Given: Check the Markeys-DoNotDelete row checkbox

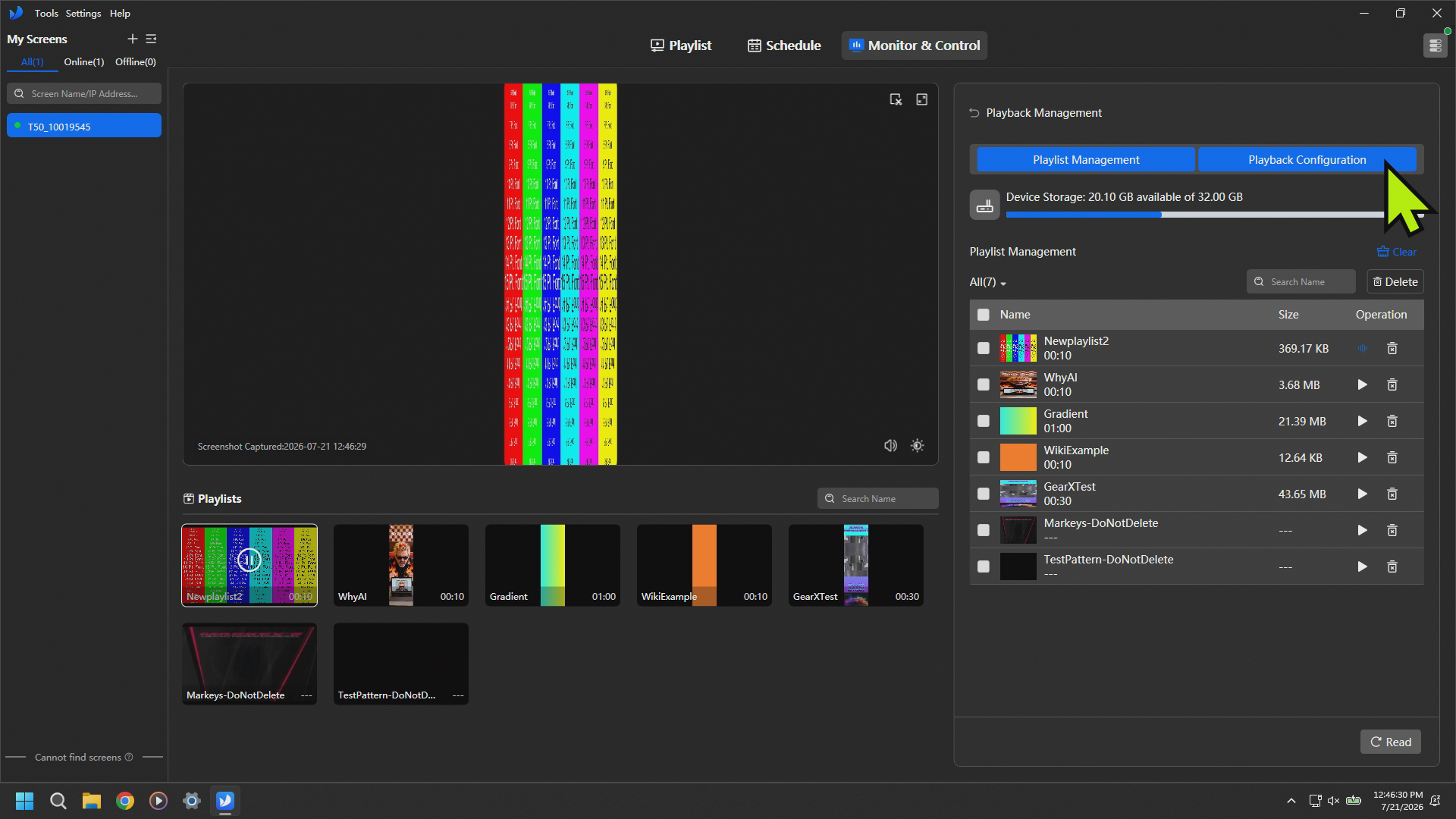Looking at the screenshot, I should [x=983, y=530].
